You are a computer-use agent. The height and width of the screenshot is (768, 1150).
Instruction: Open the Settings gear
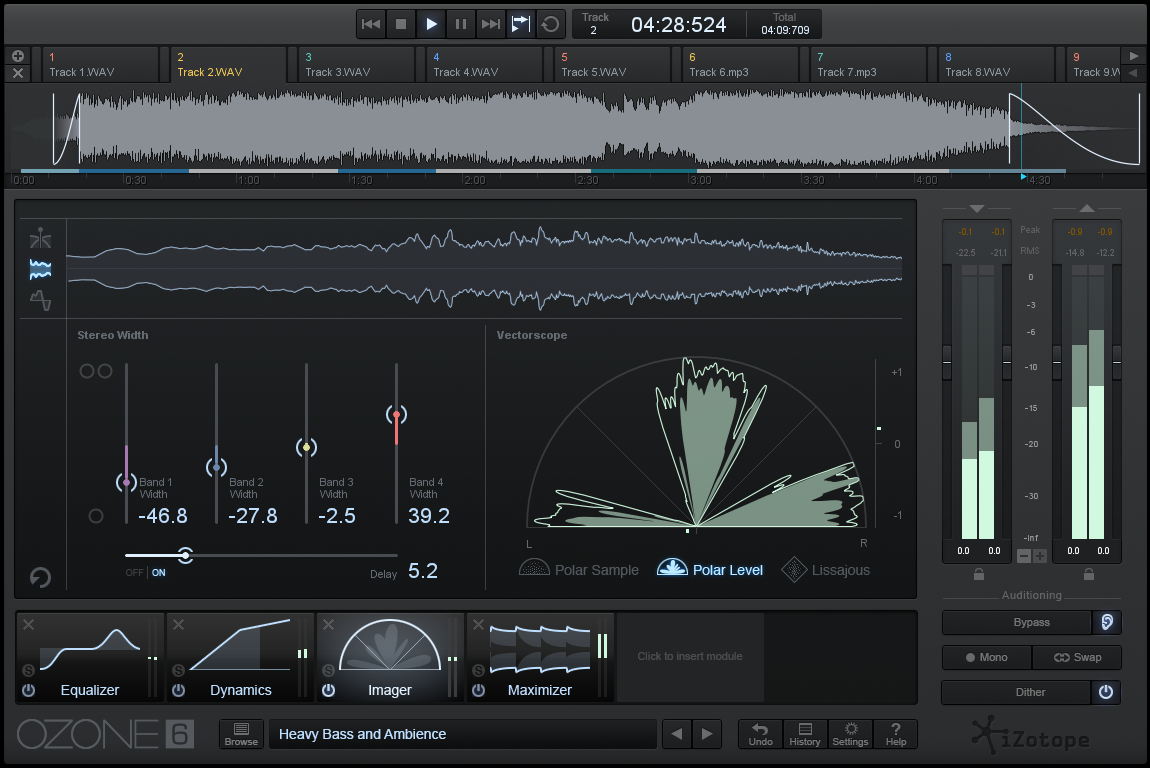[x=850, y=734]
